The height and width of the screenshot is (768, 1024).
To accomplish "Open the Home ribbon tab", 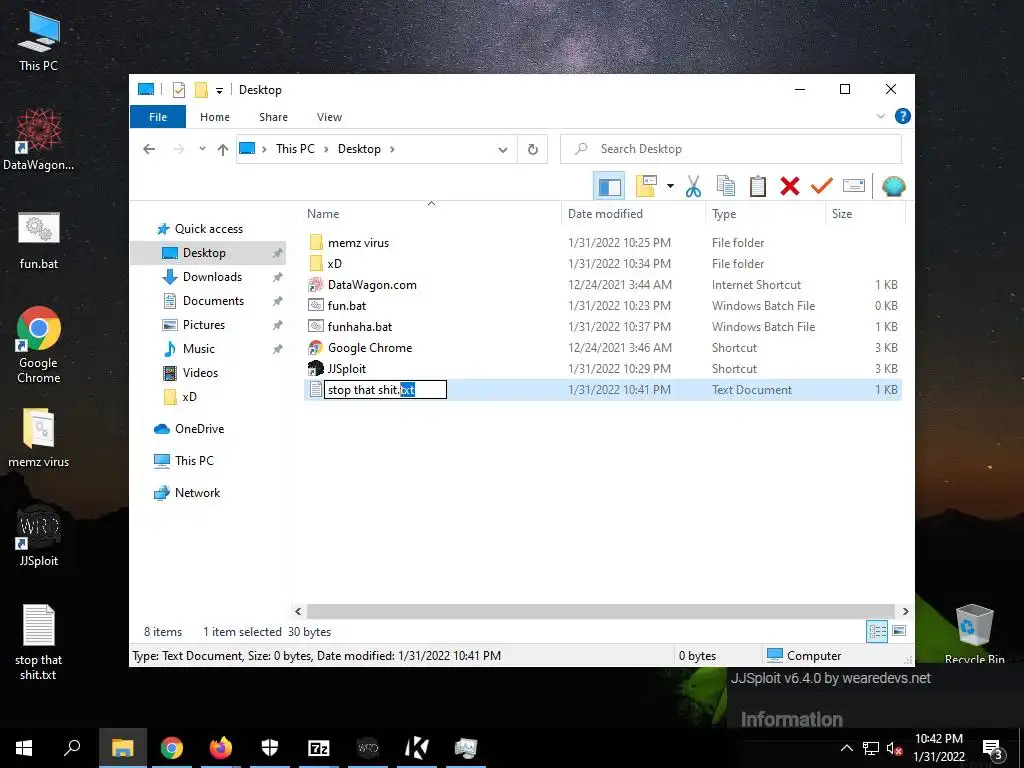I will tap(215, 117).
